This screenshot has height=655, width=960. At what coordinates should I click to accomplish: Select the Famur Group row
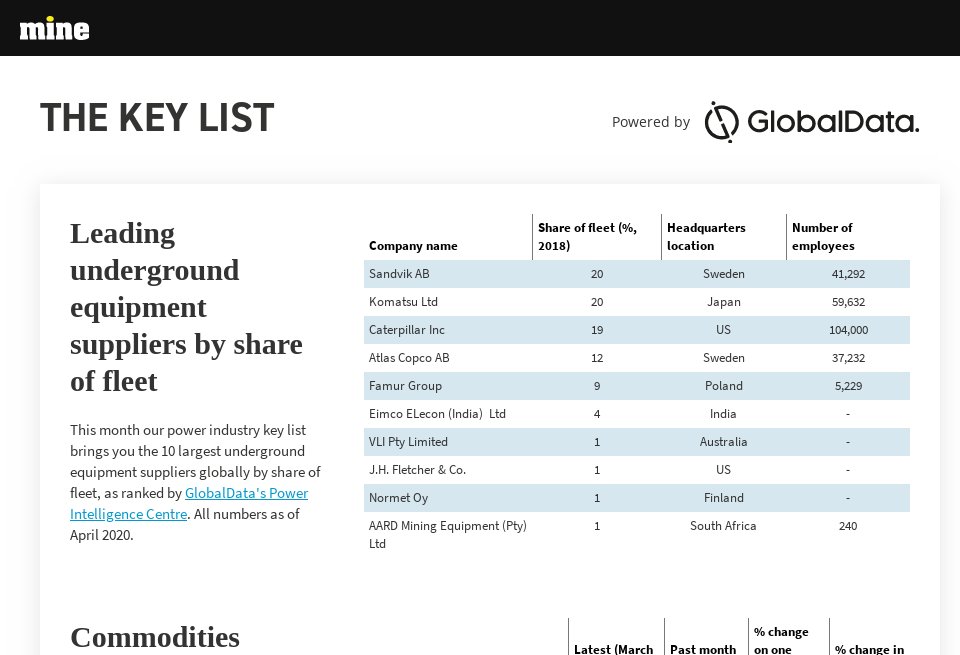[x=637, y=386]
